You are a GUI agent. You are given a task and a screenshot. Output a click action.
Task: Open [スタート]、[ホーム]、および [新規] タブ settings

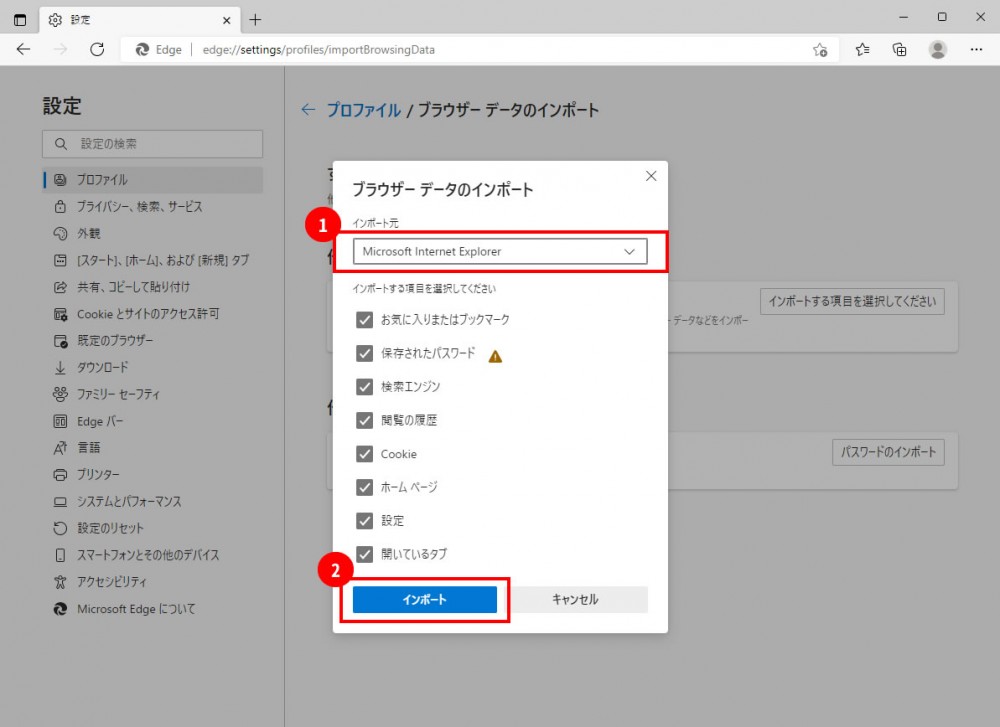coord(153,260)
